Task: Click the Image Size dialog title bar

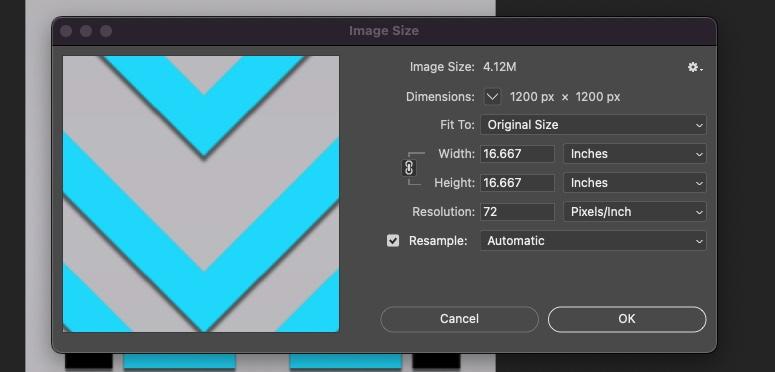Action: click(x=384, y=31)
